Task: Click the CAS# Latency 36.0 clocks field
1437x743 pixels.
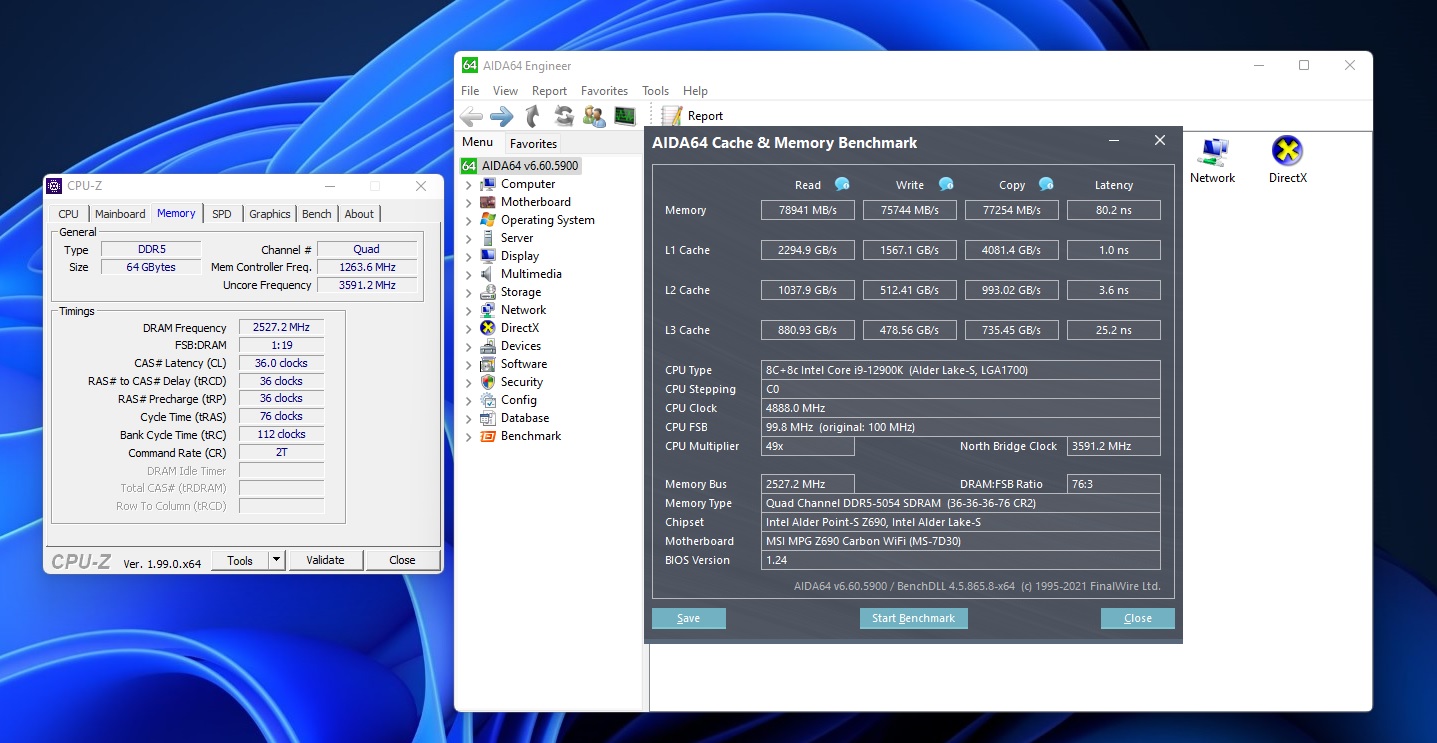Action: (281, 363)
